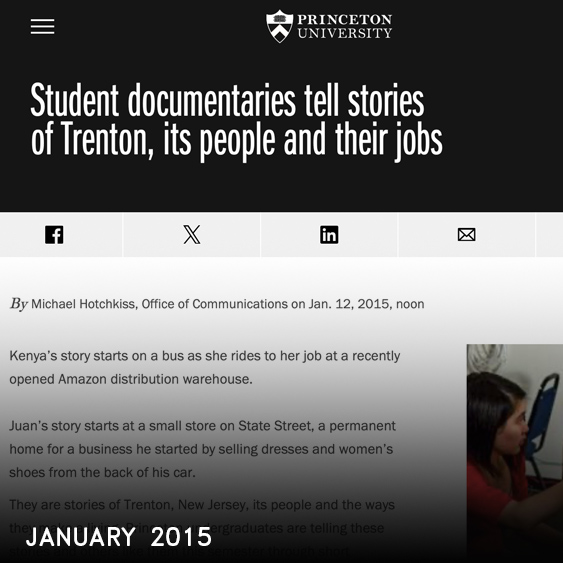Share the article on LinkedIn

(x=329, y=235)
